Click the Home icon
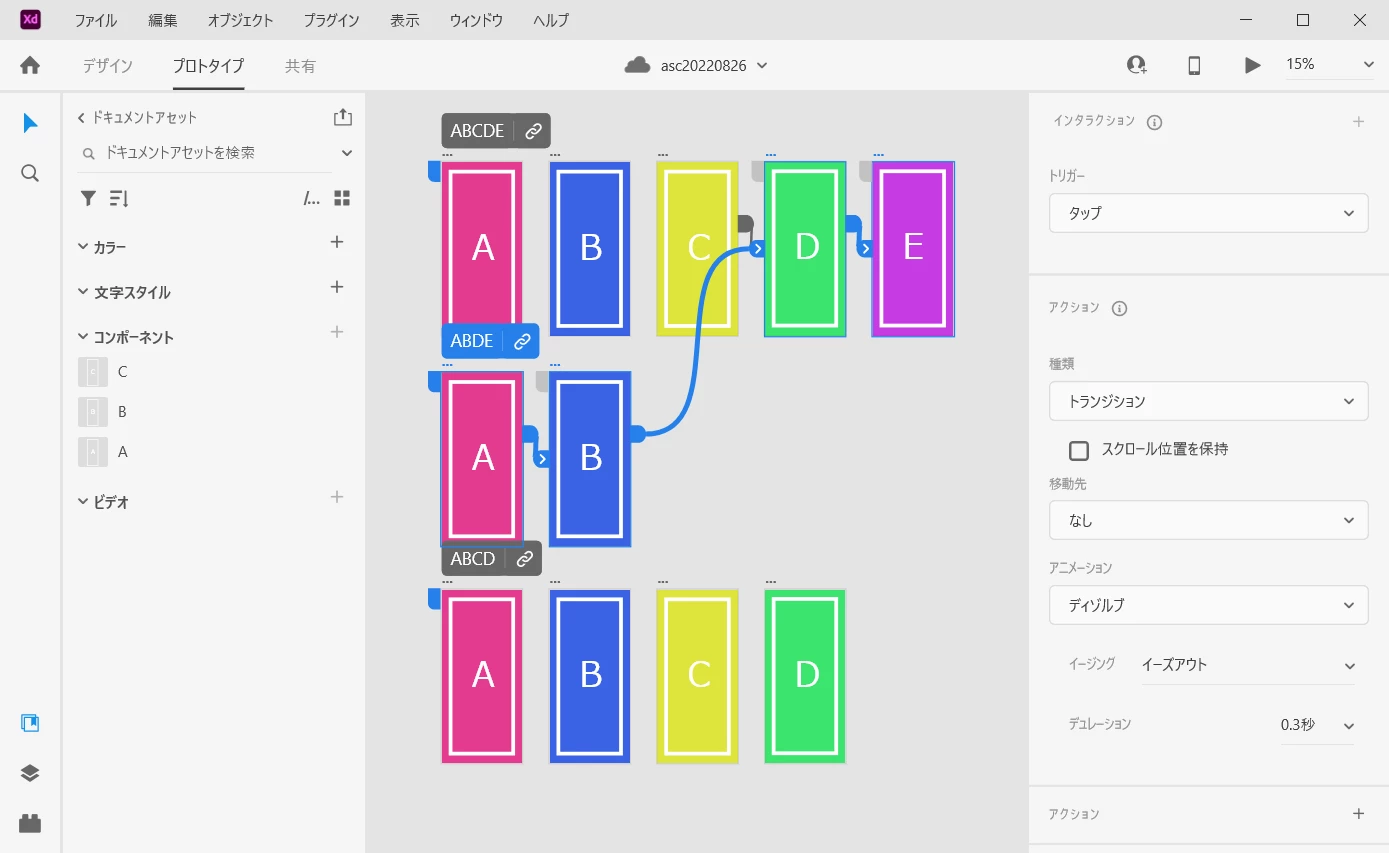Screen dimensions: 1389x853 [30, 66]
